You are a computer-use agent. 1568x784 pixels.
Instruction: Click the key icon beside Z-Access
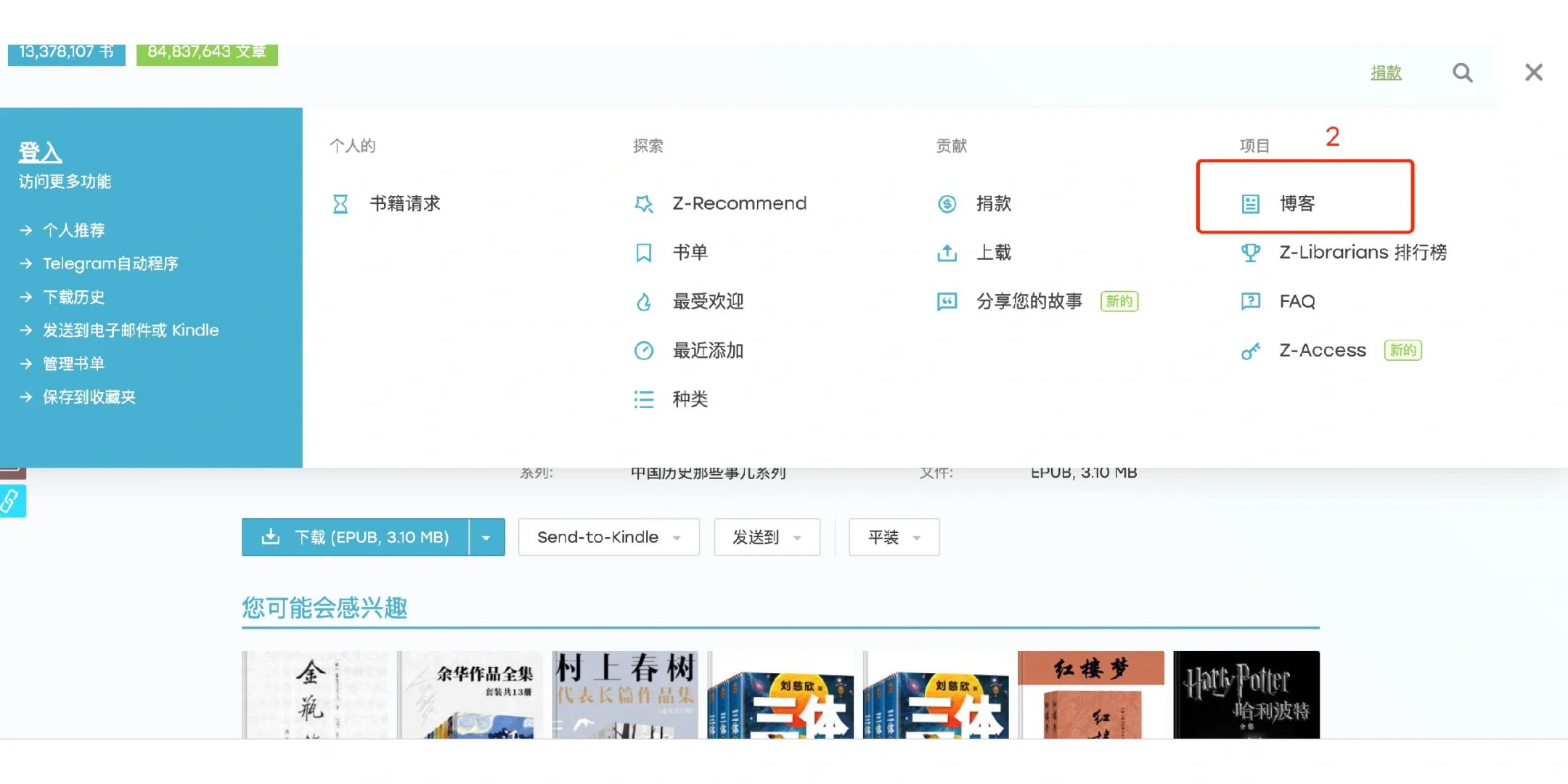tap(1250, 351)
